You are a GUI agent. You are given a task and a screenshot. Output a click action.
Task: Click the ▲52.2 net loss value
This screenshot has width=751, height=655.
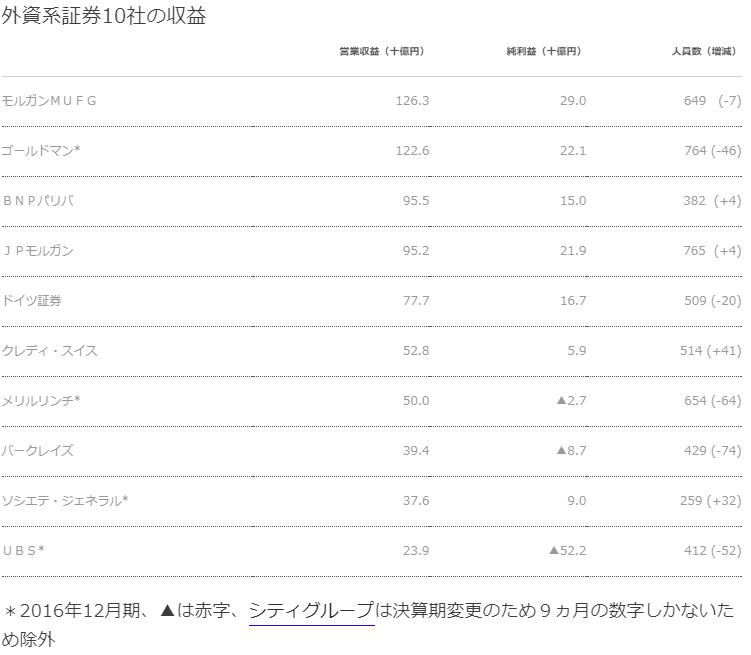pyautogui.click(x=568, y=551)
